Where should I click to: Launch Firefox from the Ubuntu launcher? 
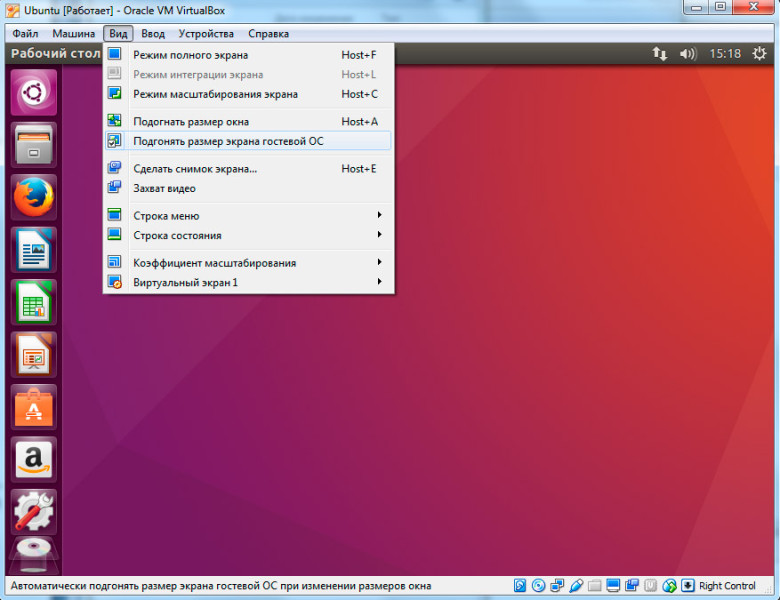pyautogui.click(x=34, y=198)
